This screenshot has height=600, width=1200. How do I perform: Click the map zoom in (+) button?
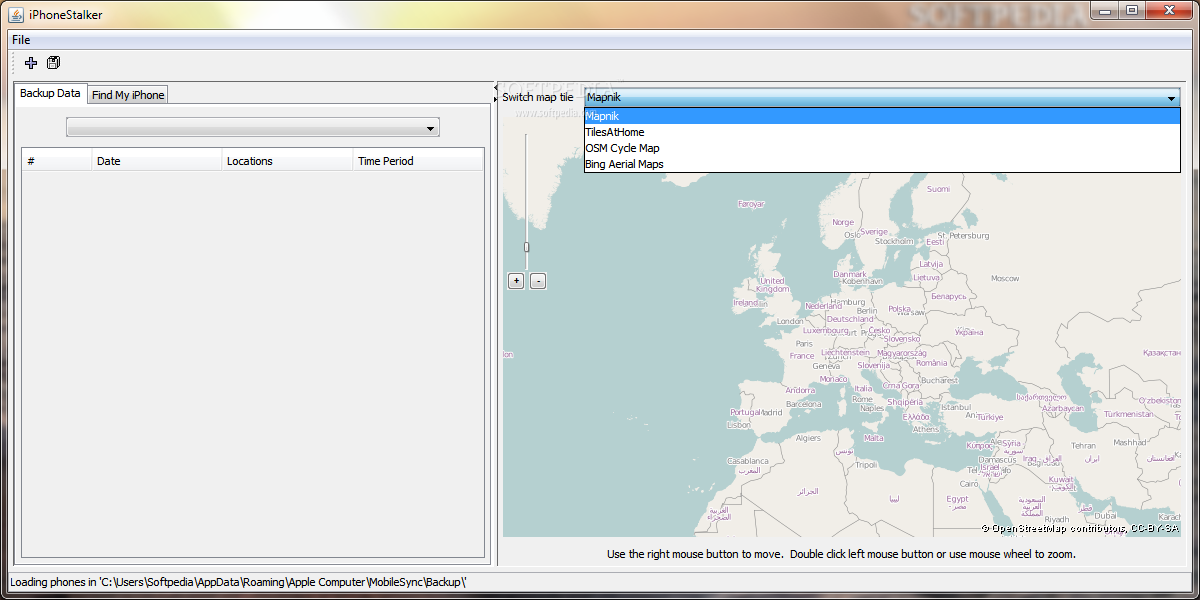tap(516, 281)
